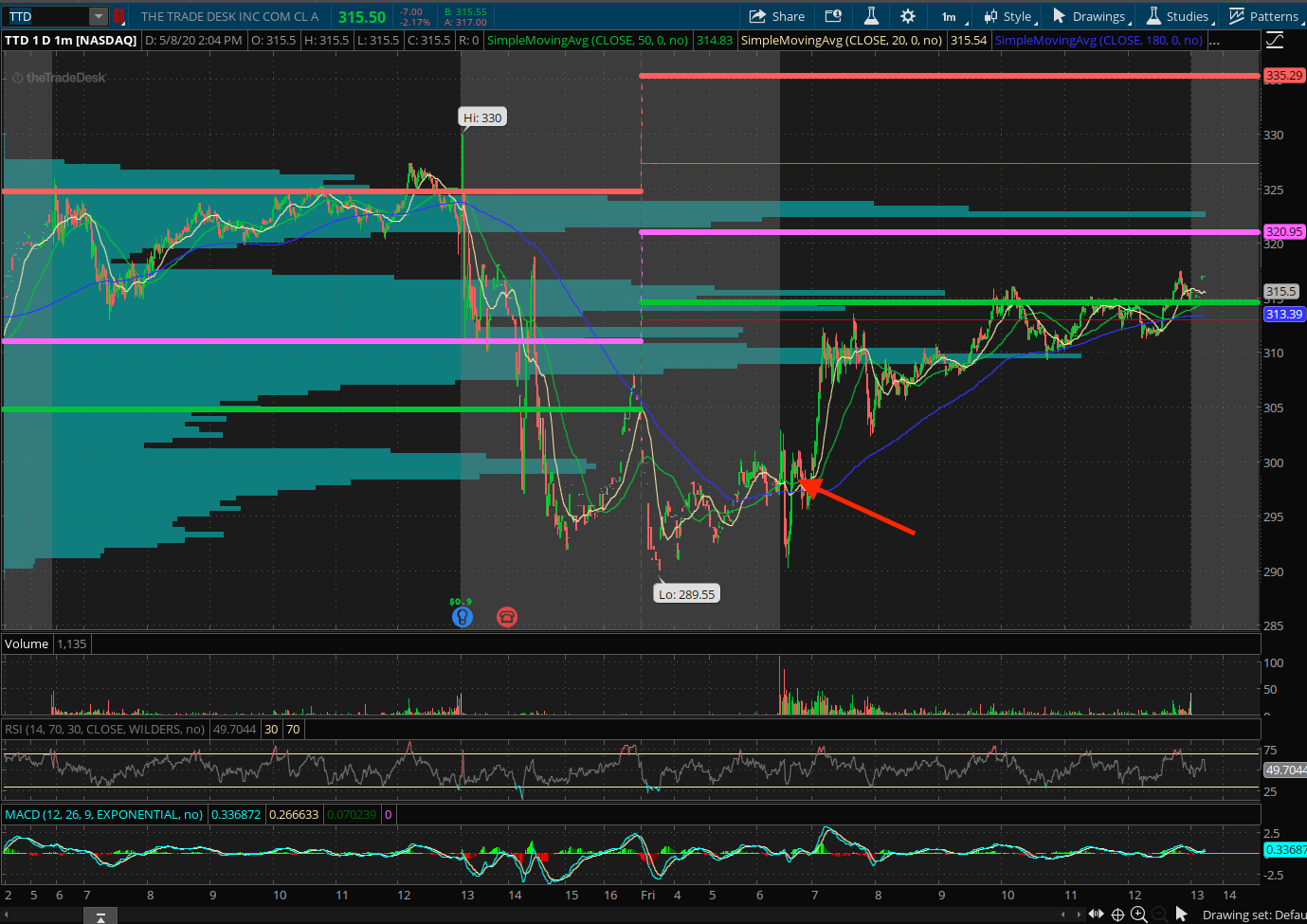The height and width of the screenshot is (924, 1307).
Task: Click the right-side magenta horizontal line
Action: tap(951, 231)
